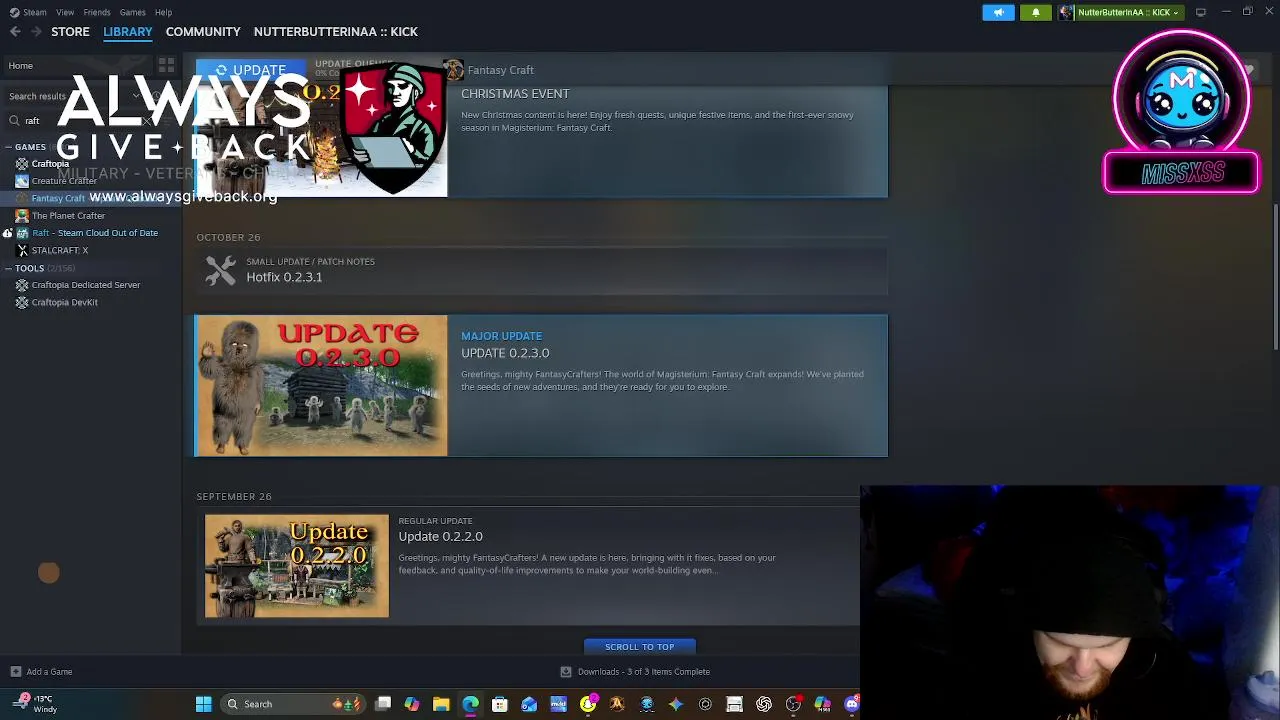
Task: Open Update 0.2.2.0 thumbnail image
Action: pos(297,566)
